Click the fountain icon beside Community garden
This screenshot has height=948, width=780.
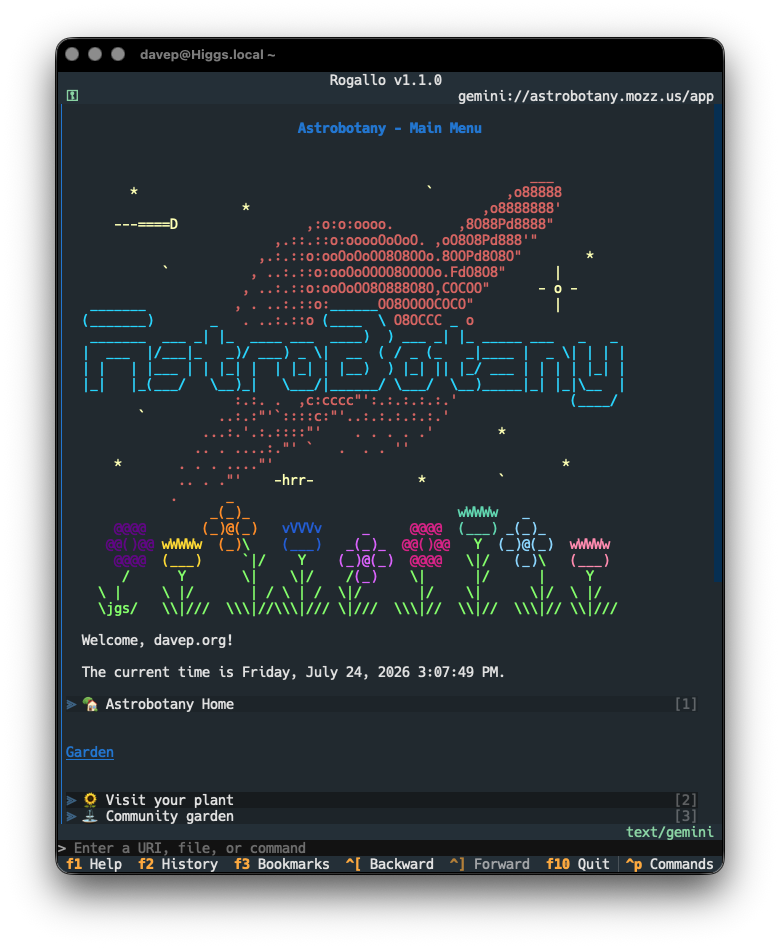tap(90, 816)
